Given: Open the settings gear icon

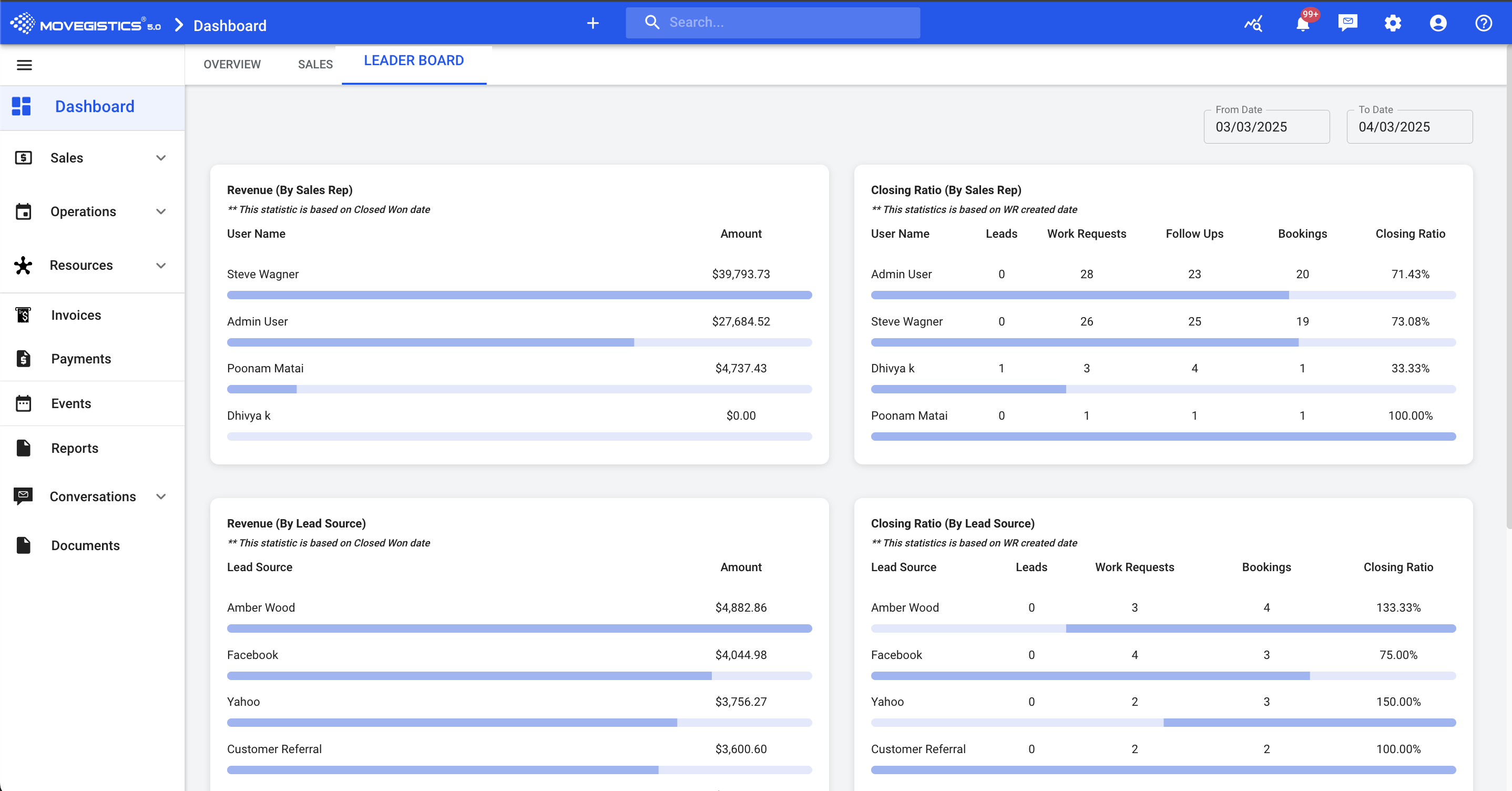Looking at the screenshot, I should [1393, 24].
